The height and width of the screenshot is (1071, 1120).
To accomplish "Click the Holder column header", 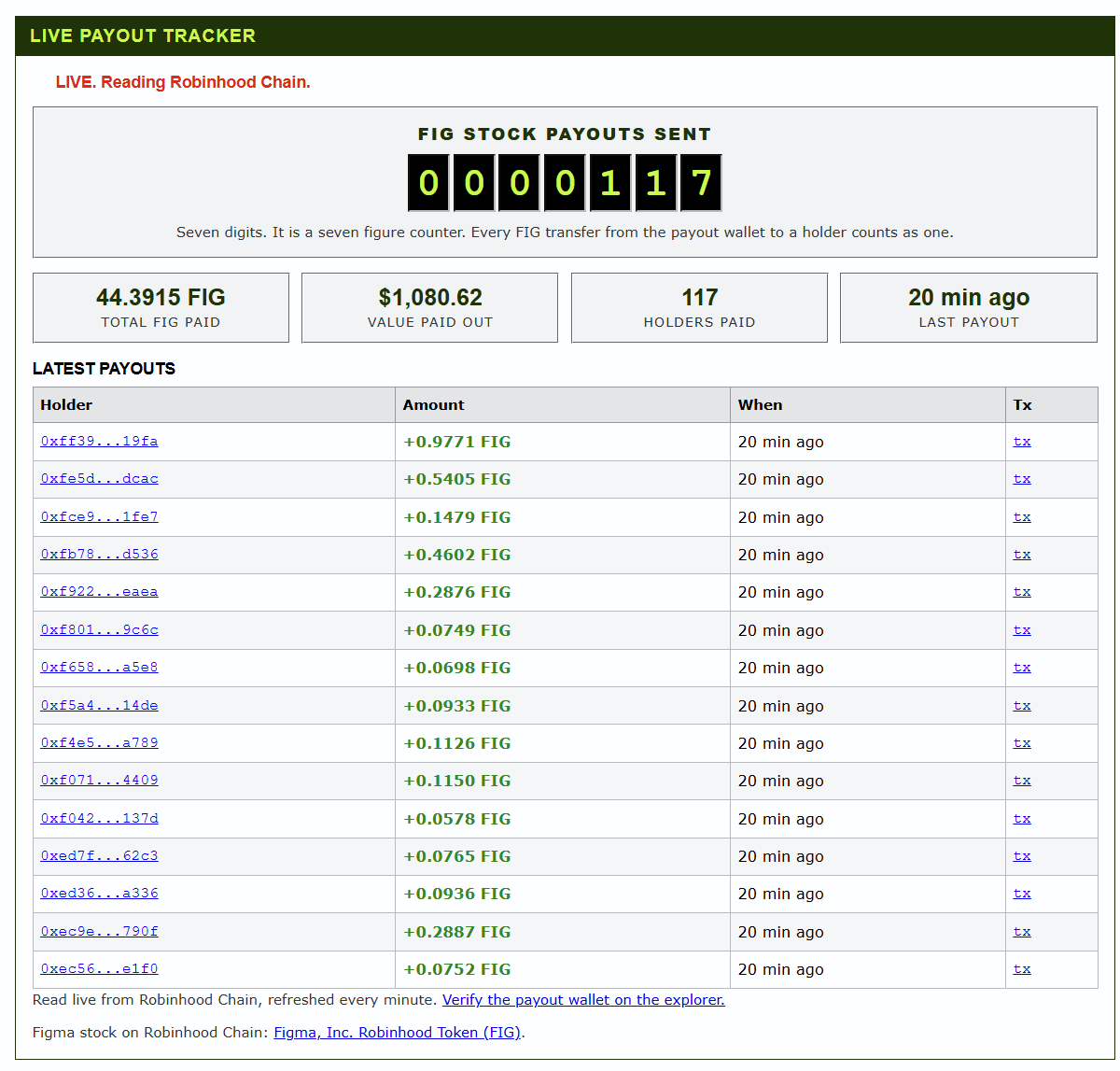I will tap(214, 404).
